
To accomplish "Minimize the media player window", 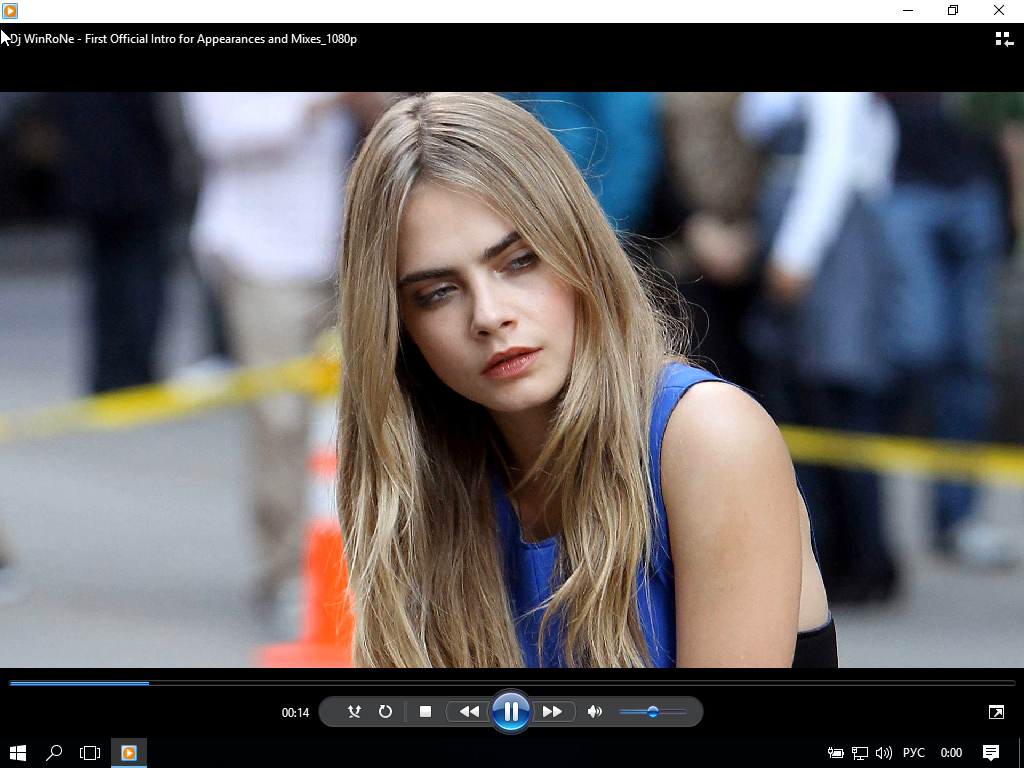I will (908, 10).
